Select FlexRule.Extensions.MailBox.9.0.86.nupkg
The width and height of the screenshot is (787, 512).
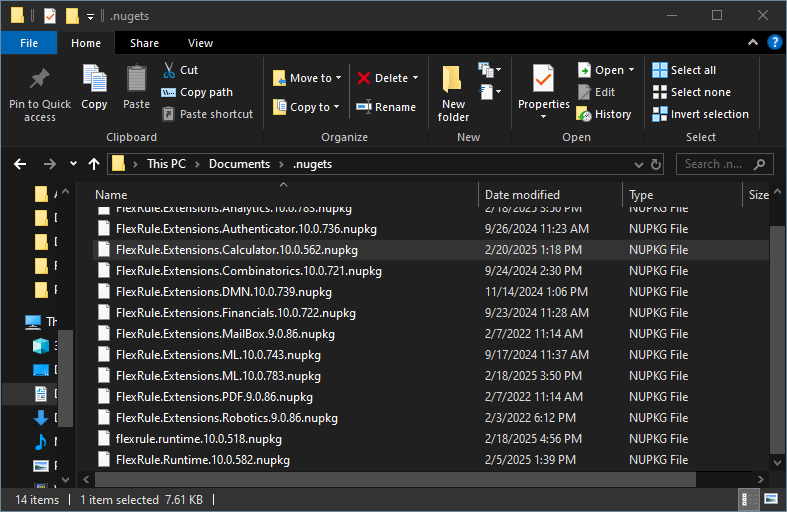tap(431, 334)
